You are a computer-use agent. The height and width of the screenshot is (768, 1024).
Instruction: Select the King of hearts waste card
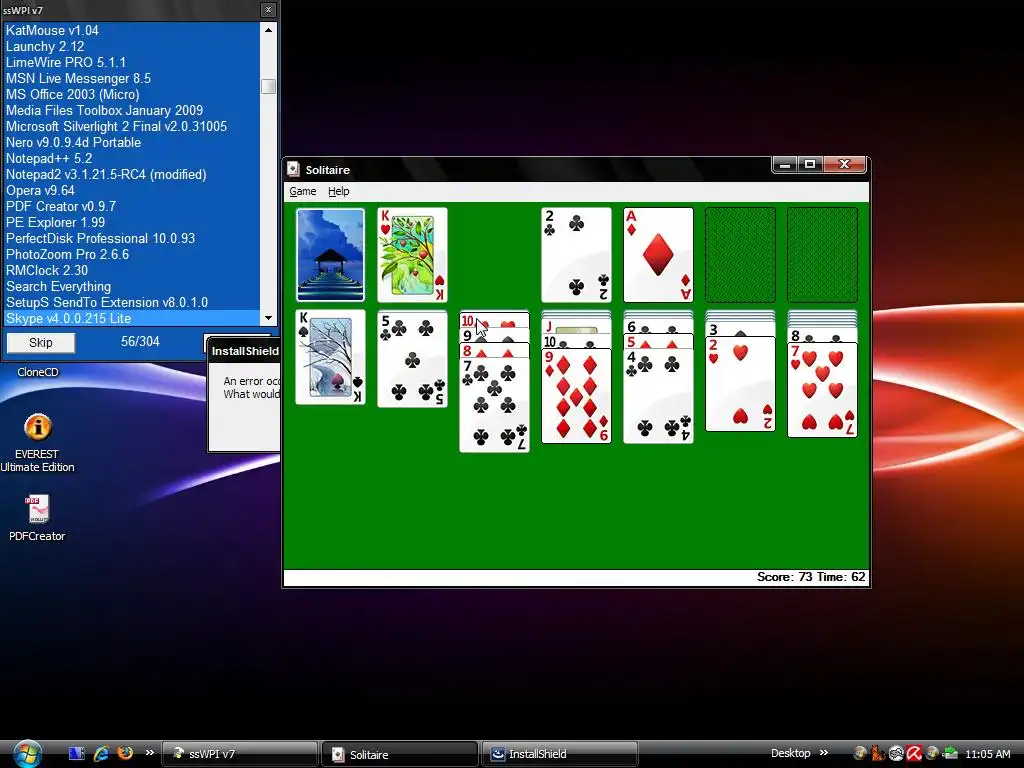click(x=412, y=255)
